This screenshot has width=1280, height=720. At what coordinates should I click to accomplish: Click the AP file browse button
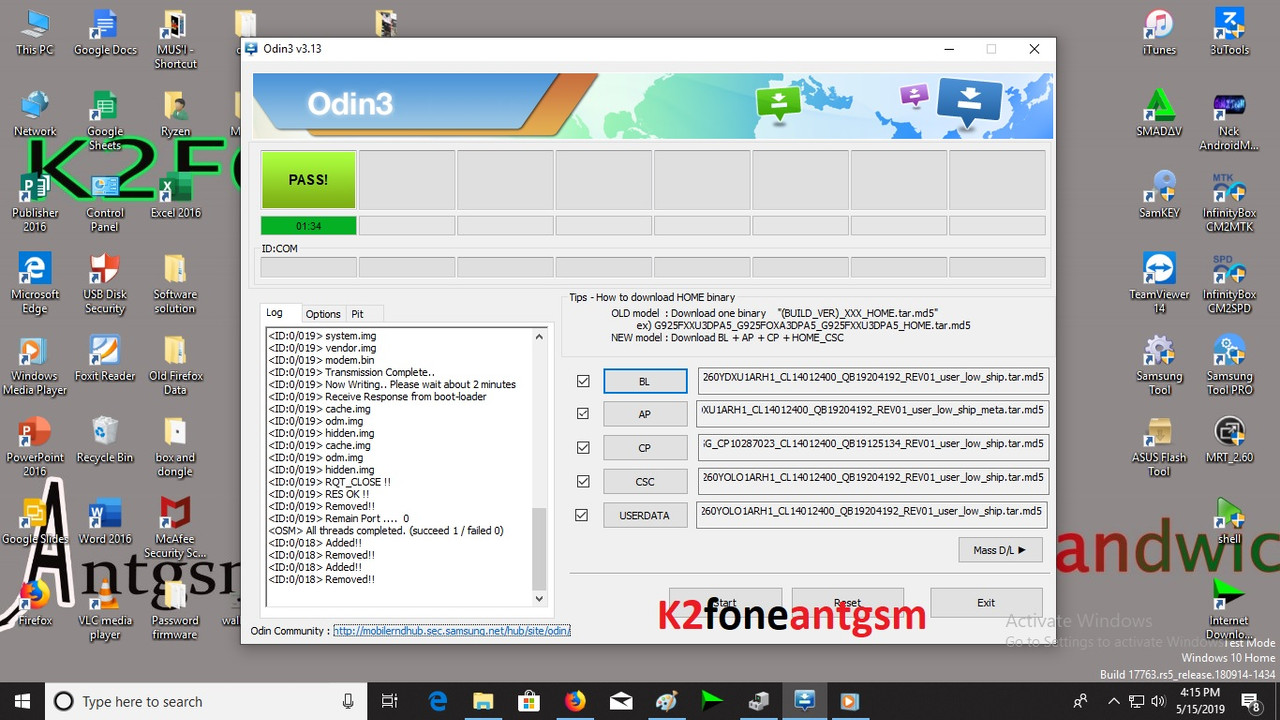click(x=645, y=415)
